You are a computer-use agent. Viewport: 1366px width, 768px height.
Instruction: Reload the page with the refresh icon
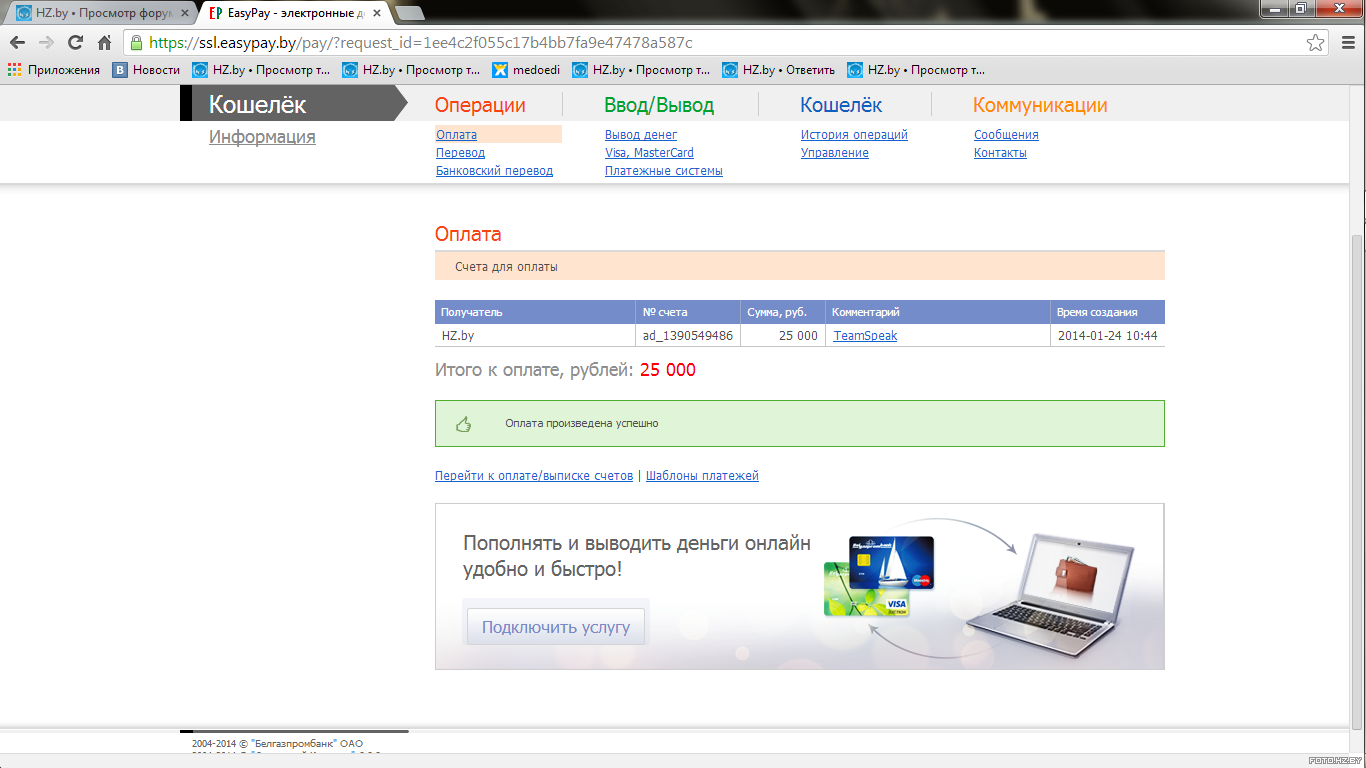pyautogui.click(x=75, y=43)
